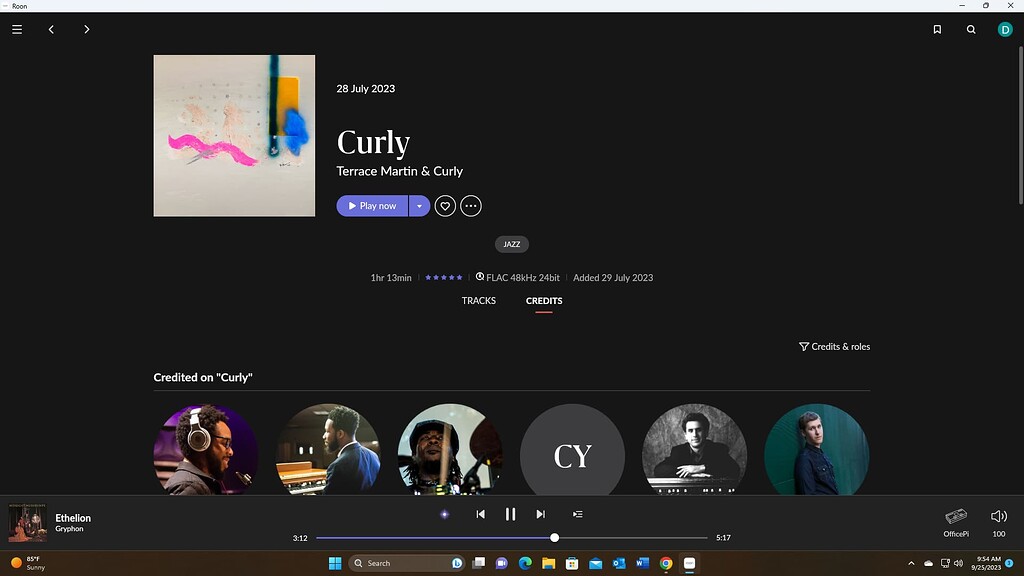Open the JAZZ genre link

tap(511, 244)
